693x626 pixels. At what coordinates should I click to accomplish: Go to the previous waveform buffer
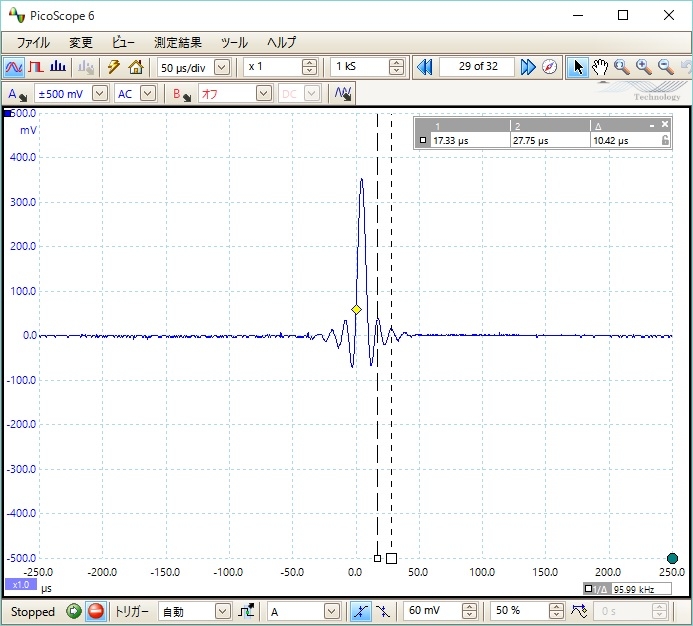(424, 67)
